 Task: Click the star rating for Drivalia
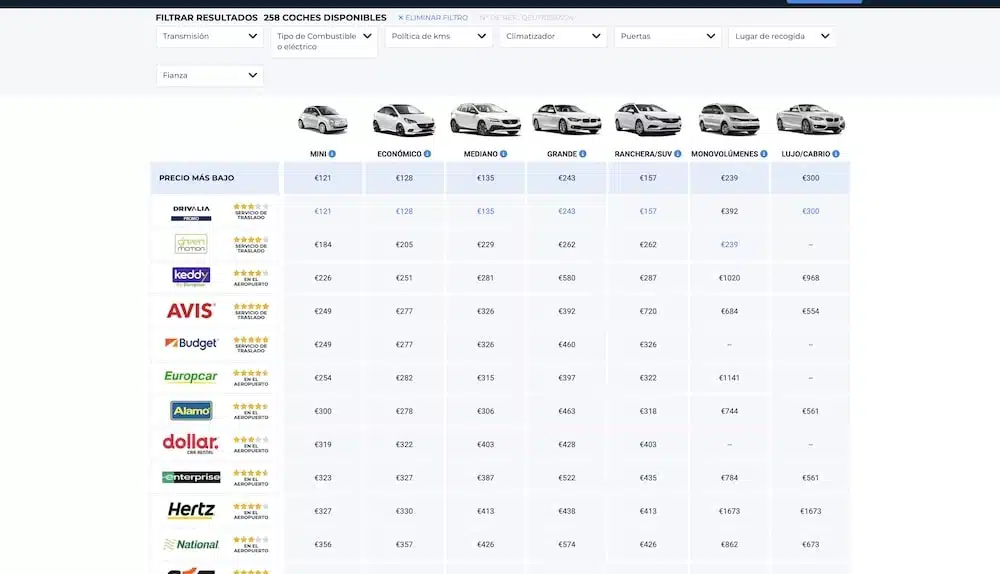251,207
